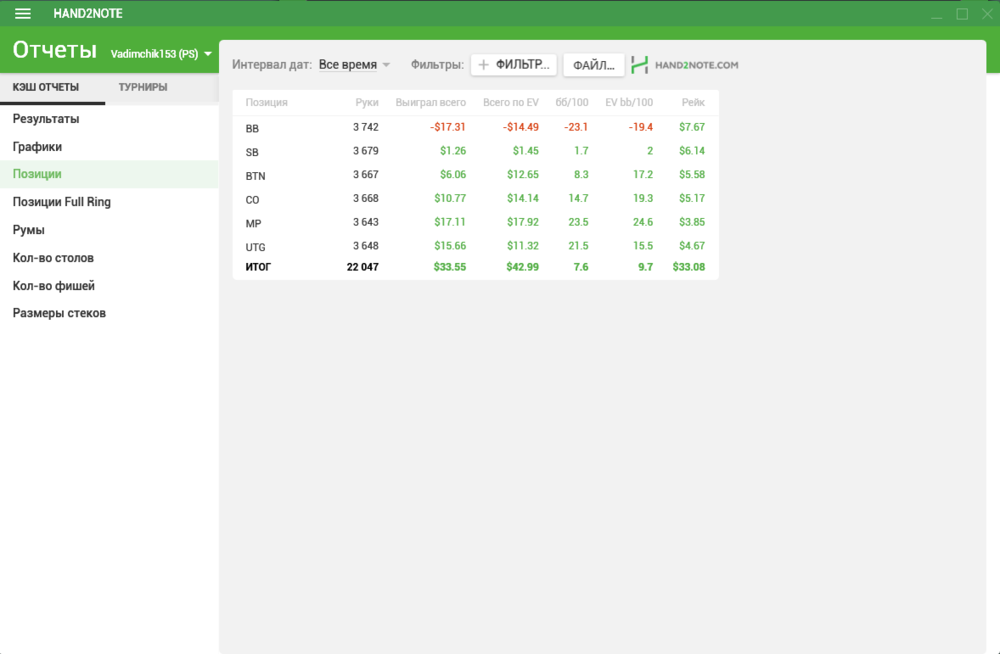
Task: Open the hamburger main menu
Action: point(22,14)
